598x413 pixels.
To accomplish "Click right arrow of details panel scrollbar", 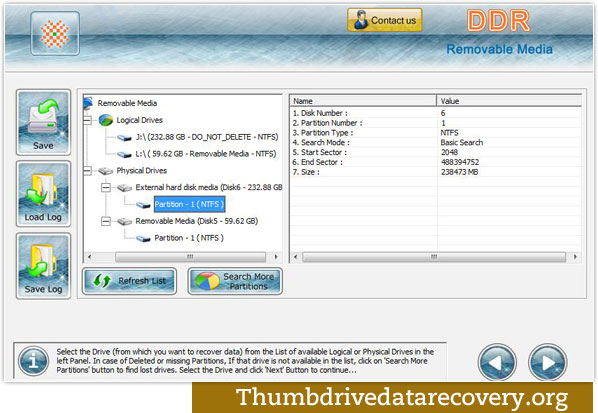I will pyautogui.click(x=575, y=257).
